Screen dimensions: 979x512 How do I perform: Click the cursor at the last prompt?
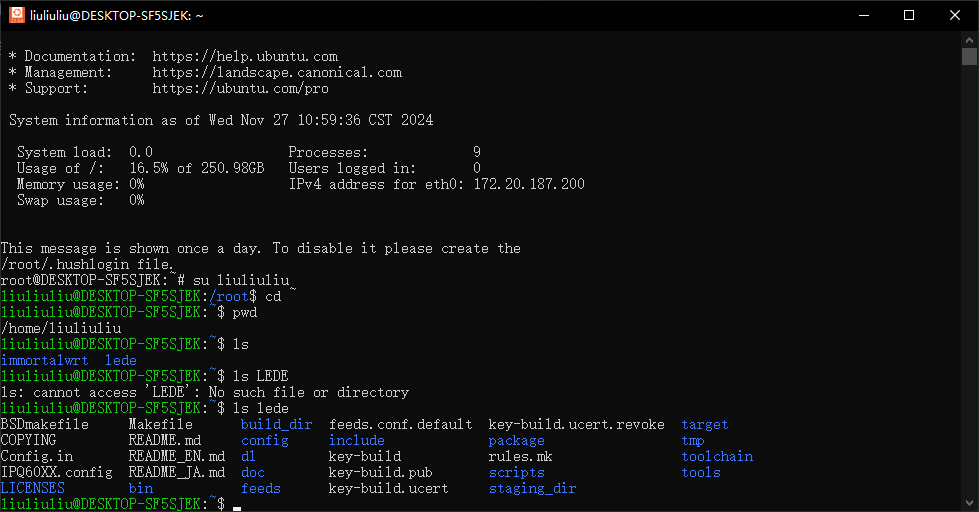[237, 505]
